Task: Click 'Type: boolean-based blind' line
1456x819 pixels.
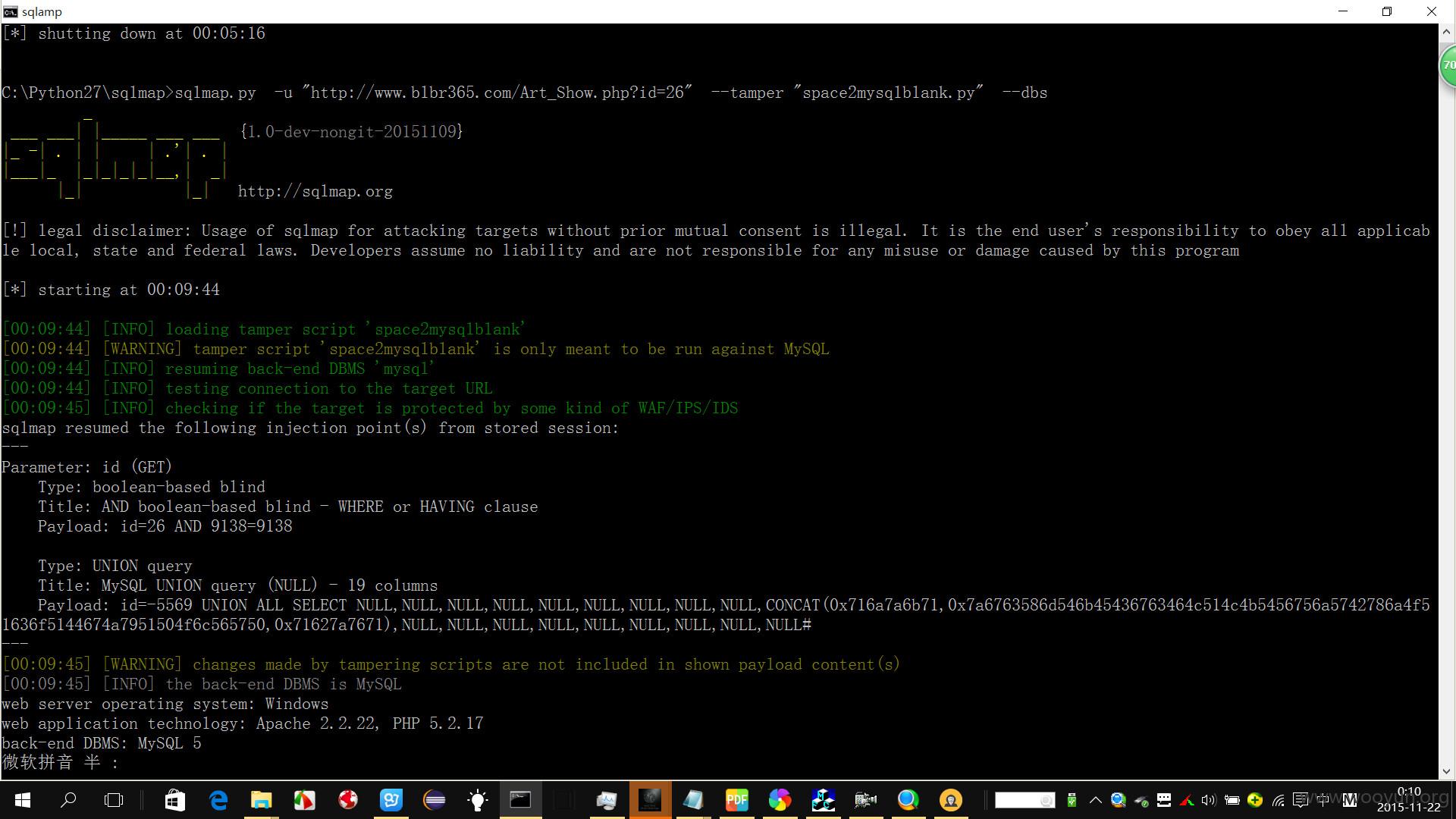Action: [152, 487]
